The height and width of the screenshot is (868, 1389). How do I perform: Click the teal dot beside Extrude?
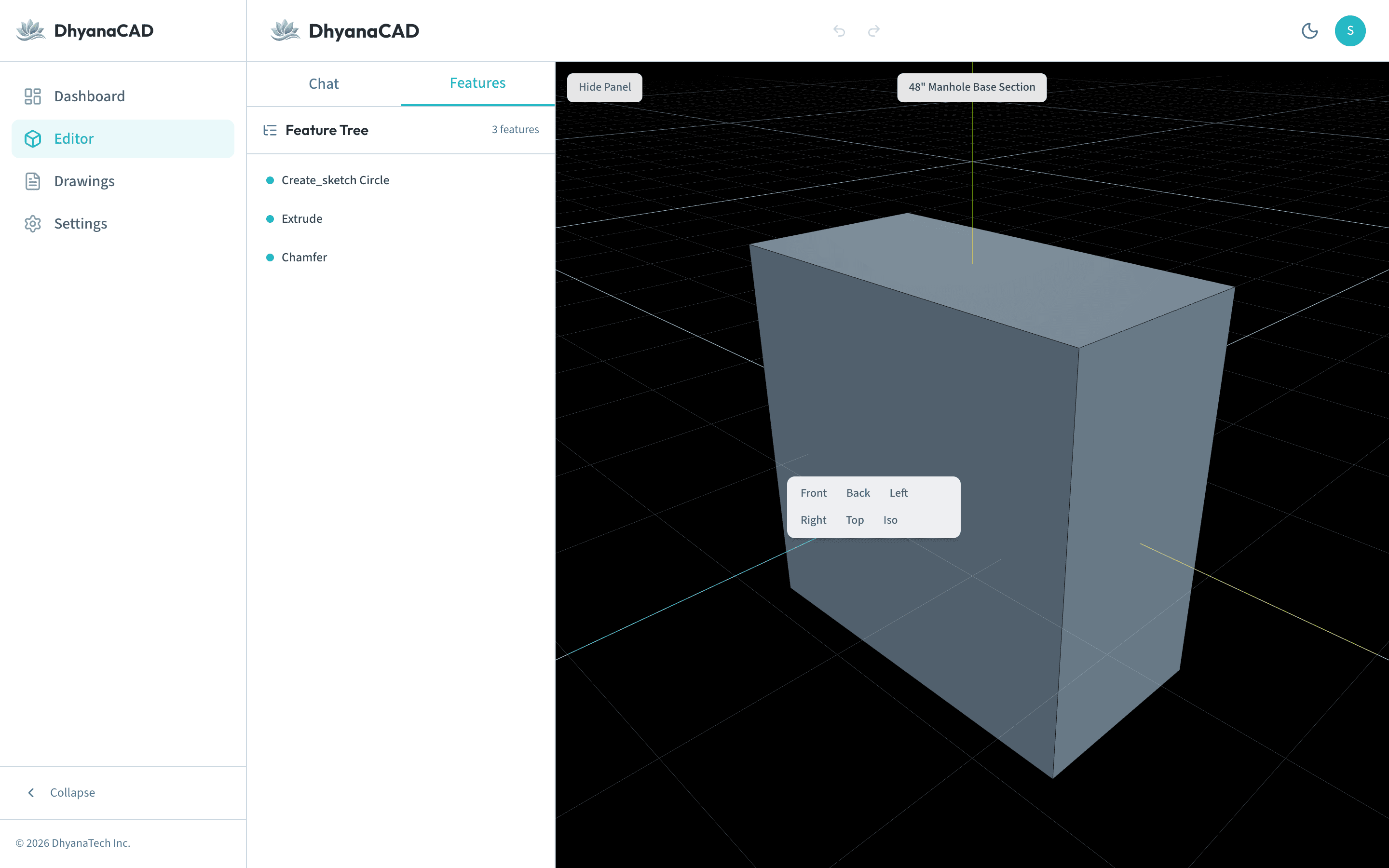tap(270, 219)
